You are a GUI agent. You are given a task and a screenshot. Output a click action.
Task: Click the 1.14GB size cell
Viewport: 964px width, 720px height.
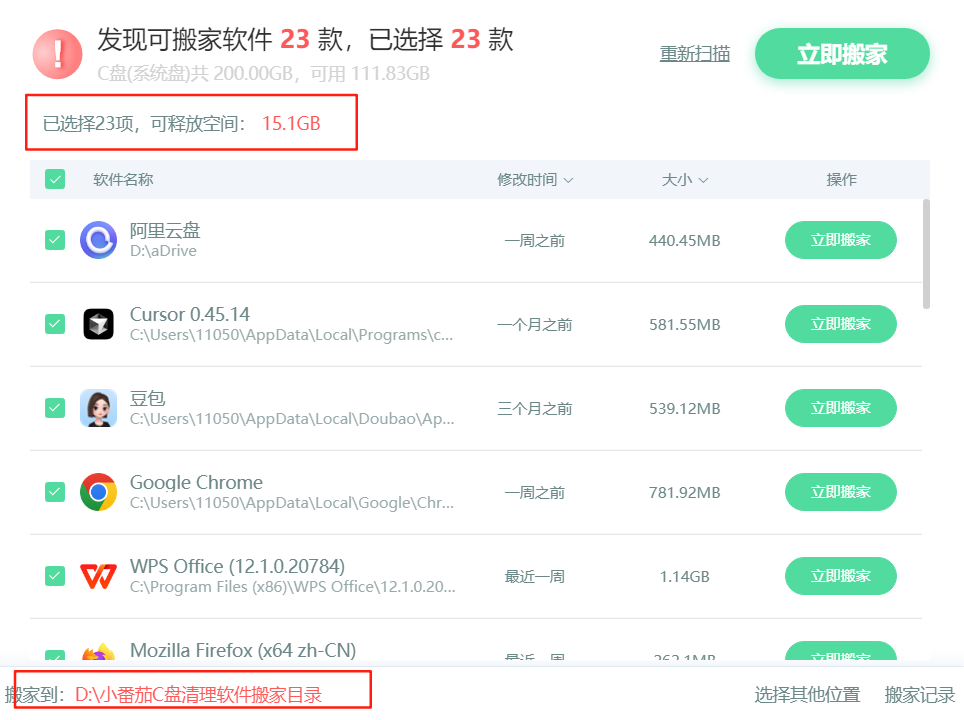(x=684, y=577)
